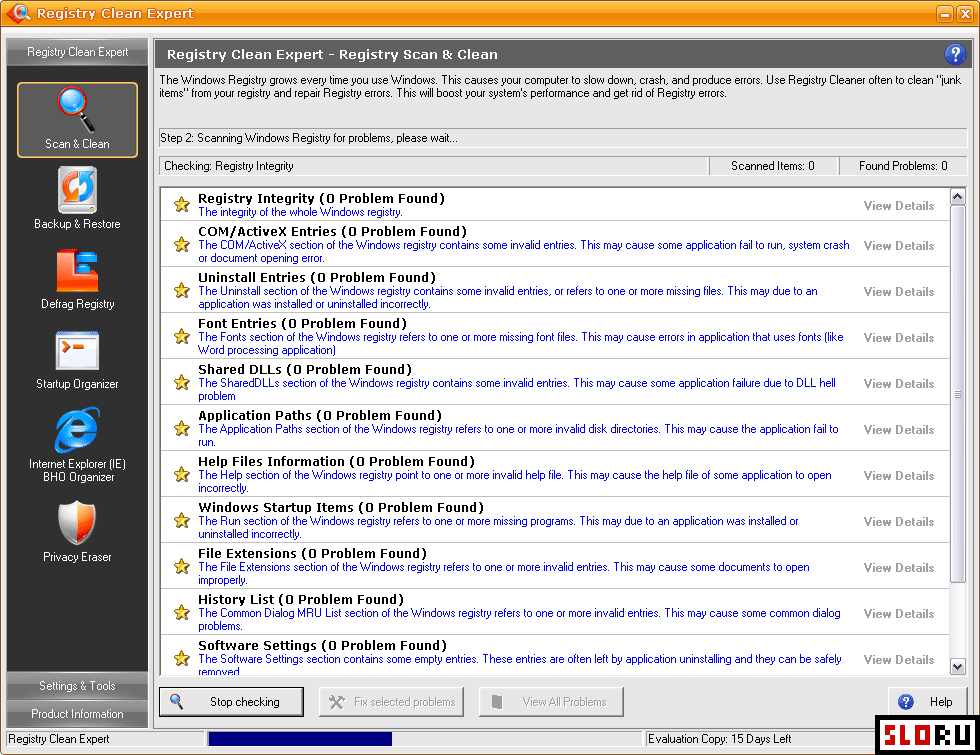Screen dimensions: 980x755
Task: Select the COM/ActiveX Entries heading
Action: click(x=332, y=231)
